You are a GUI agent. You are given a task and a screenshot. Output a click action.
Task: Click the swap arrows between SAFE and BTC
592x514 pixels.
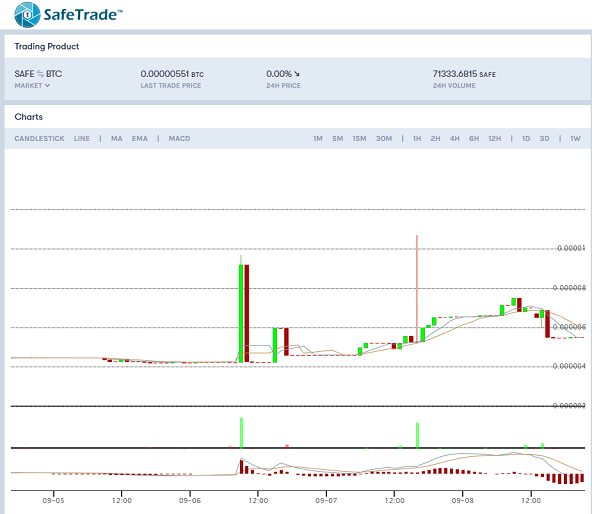(40, 74)
